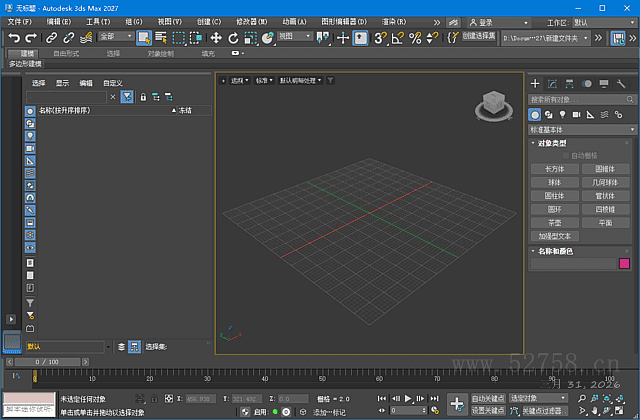640x420 pixels.
Task: Activate the Select and Scale tool
Action: tap(250, 38)
